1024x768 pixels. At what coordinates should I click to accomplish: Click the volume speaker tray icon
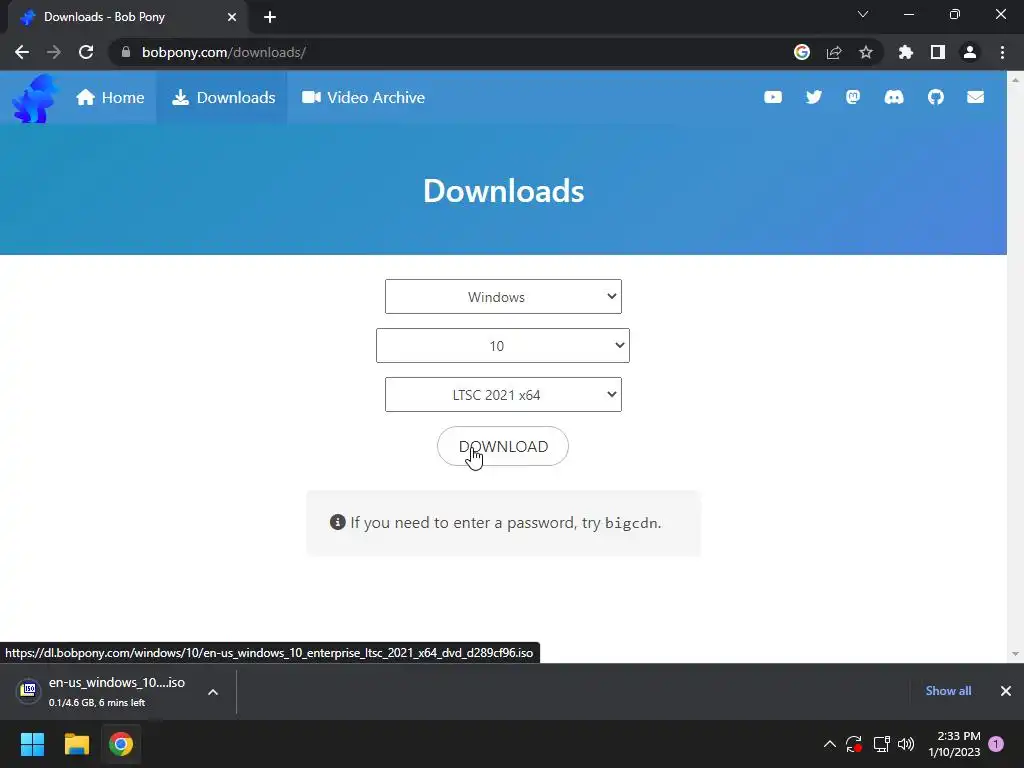coord(906,744)
